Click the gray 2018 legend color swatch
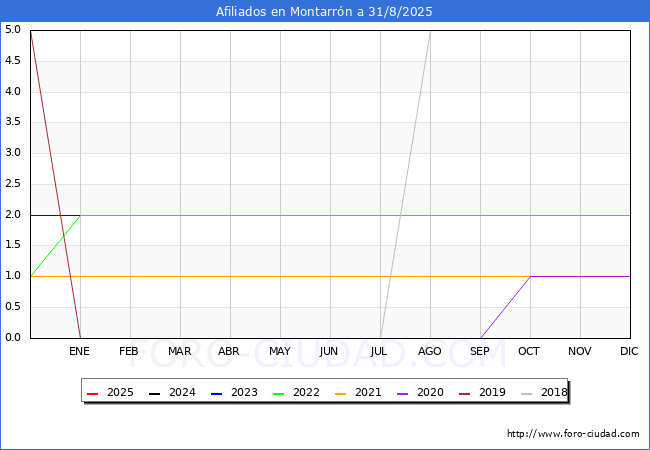This screenshot has height=450, width=650. [x=526, y=393]
